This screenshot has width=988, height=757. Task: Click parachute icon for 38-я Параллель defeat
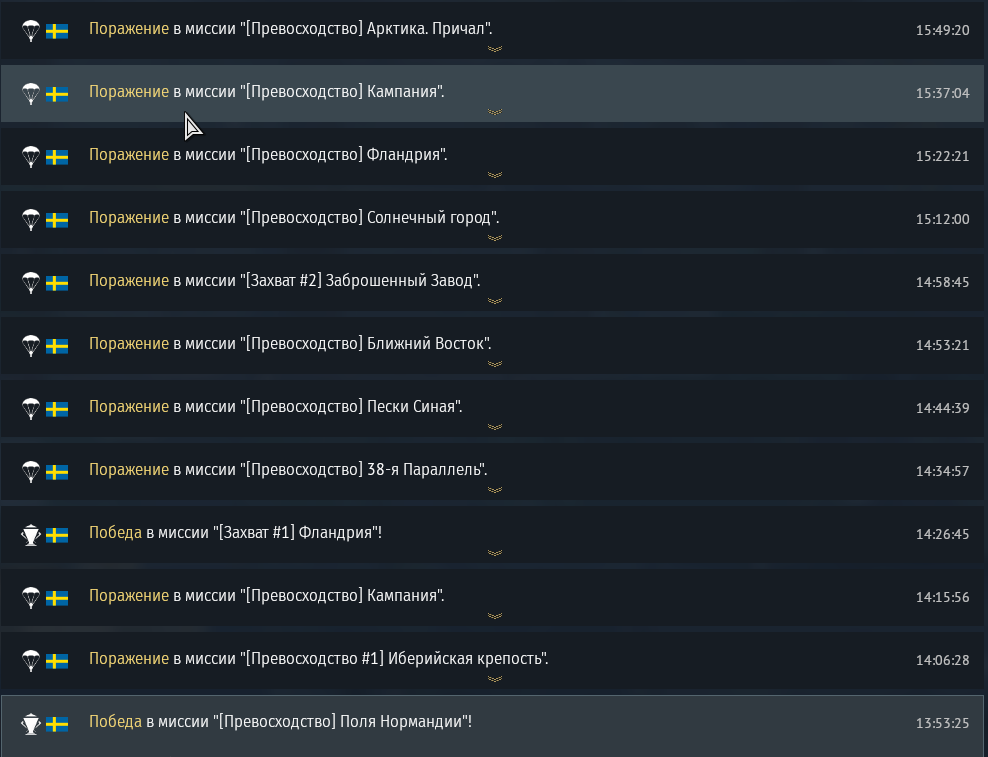[31, 471]
